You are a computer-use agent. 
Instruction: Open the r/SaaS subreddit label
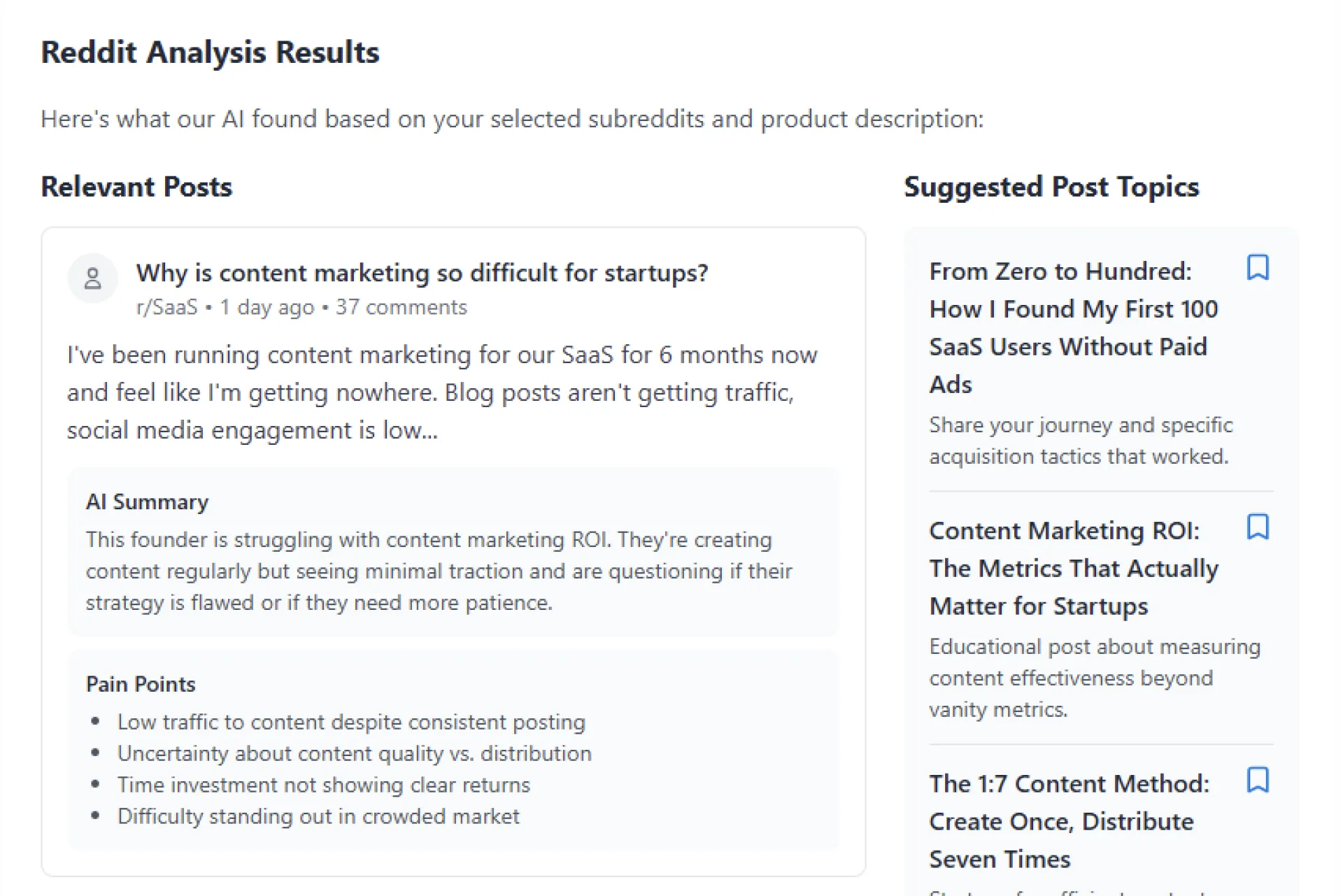pos(167,307)
